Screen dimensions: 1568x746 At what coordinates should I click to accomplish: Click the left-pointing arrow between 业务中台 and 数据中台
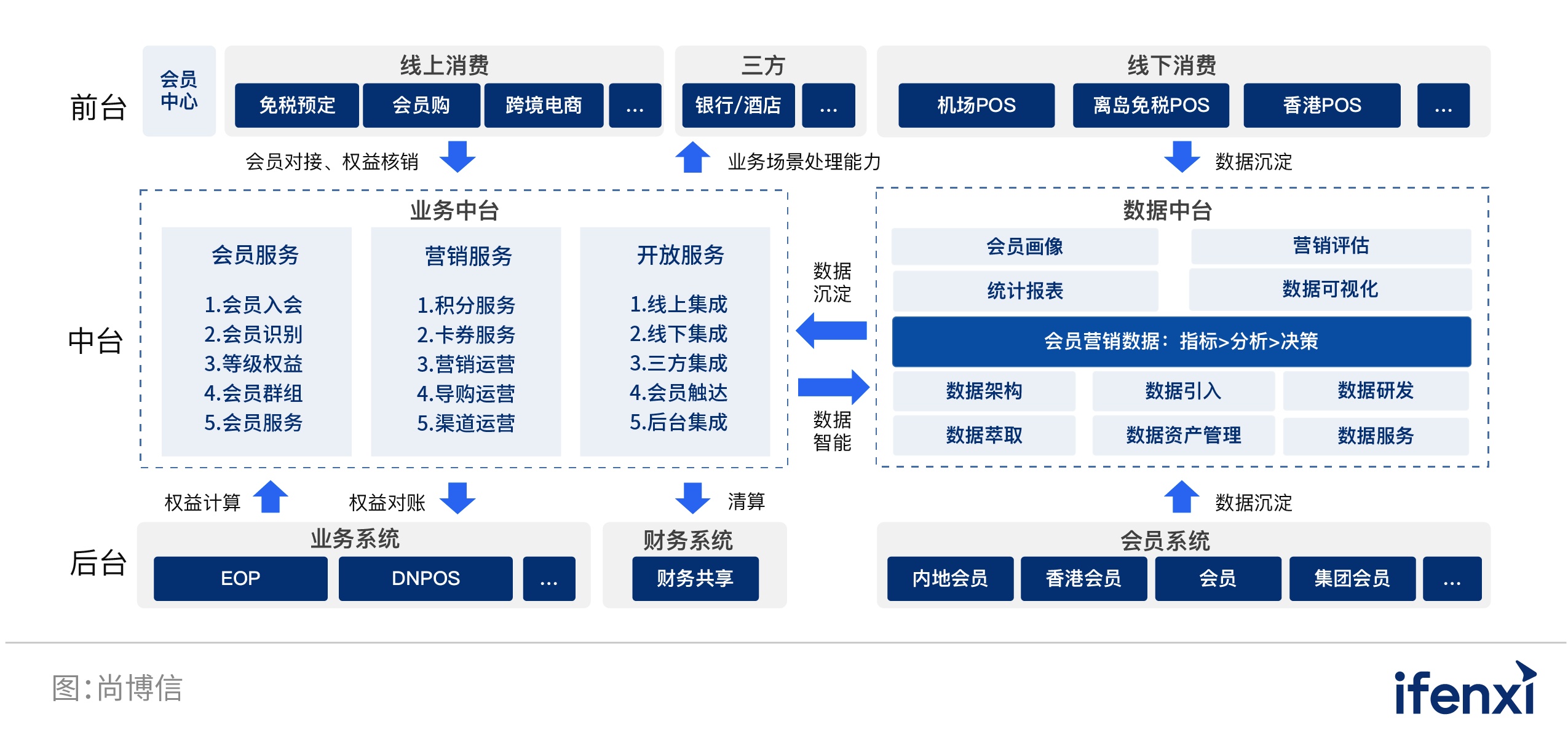[x=831, y=331]
